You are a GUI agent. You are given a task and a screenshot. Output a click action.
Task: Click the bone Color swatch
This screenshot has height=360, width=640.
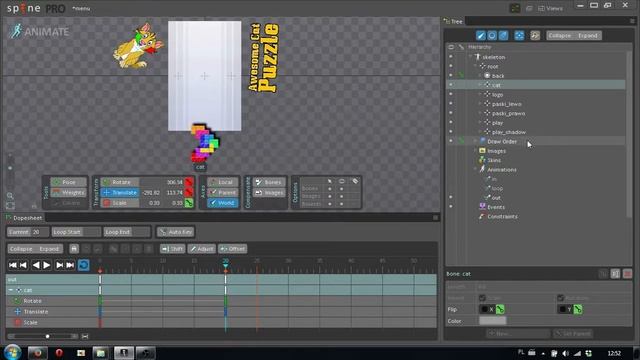tap(493, 321)
